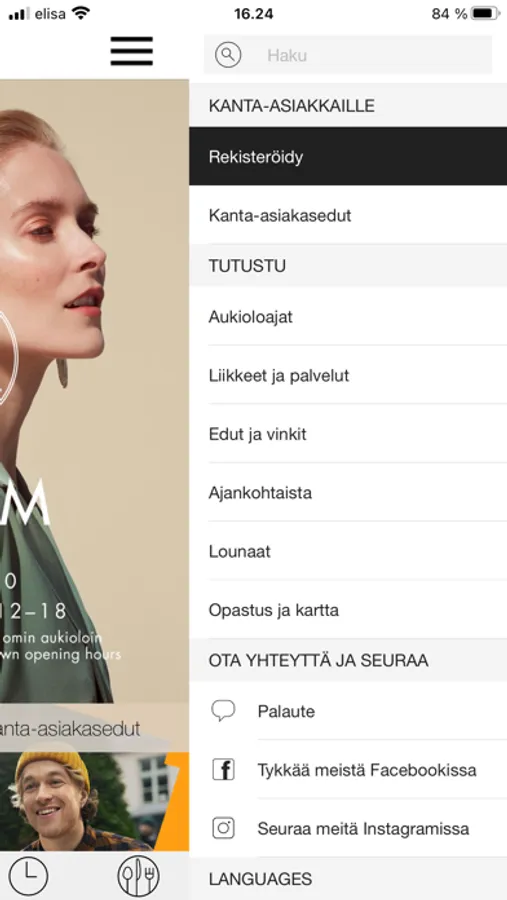Screen dimensions: 507x900
Task: Tap the Instagram camera icon
Action: coord(223,828)
